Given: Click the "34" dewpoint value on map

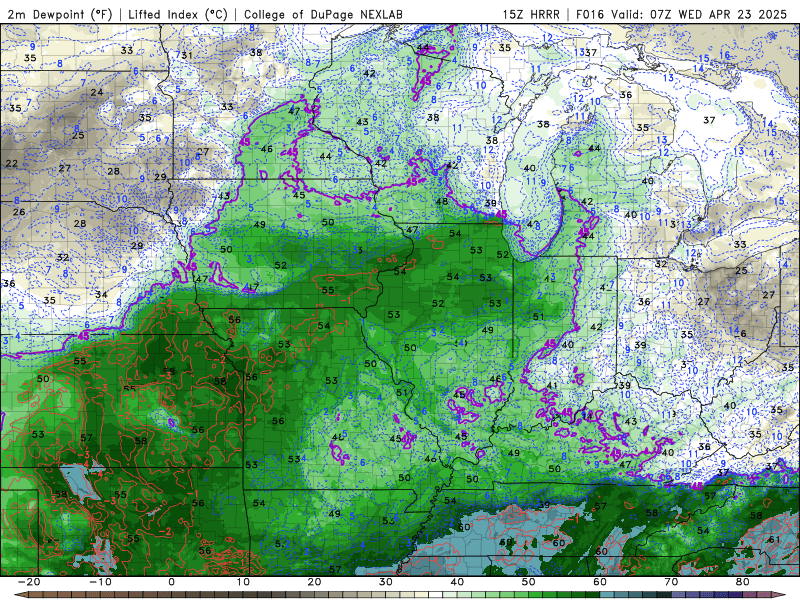Looking at the screenshot, I should pos(101,294).
